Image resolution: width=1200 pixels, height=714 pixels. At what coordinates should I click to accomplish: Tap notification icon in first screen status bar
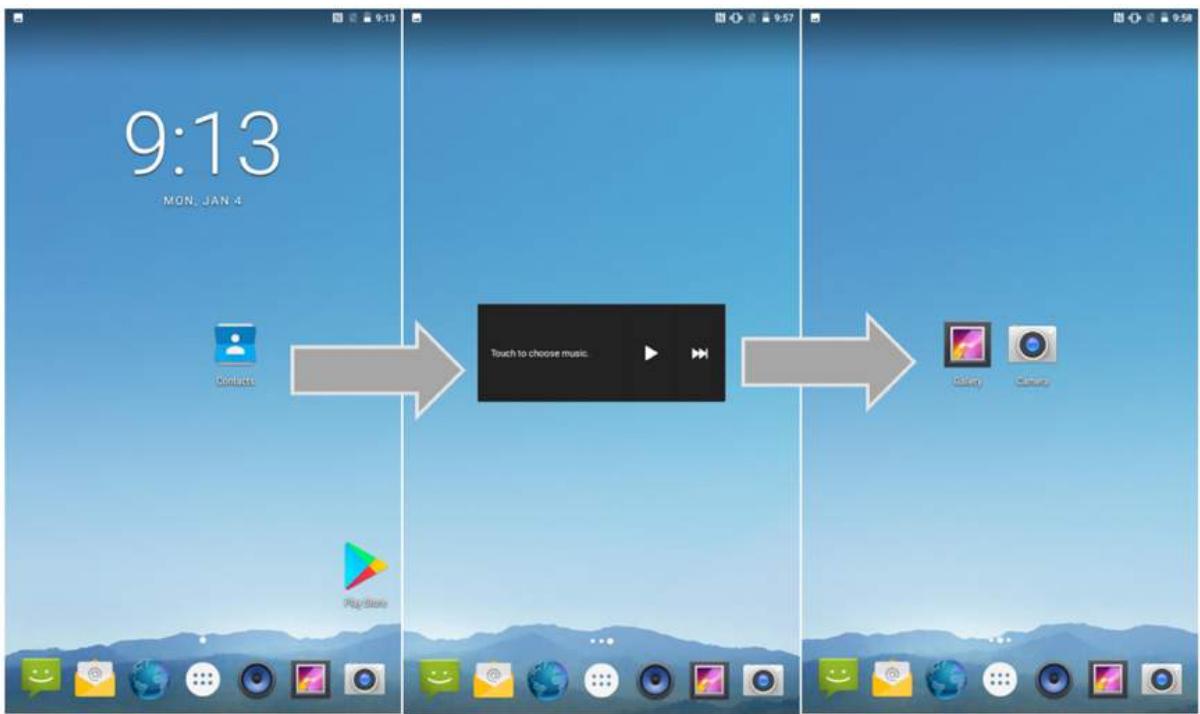point(19,18)
